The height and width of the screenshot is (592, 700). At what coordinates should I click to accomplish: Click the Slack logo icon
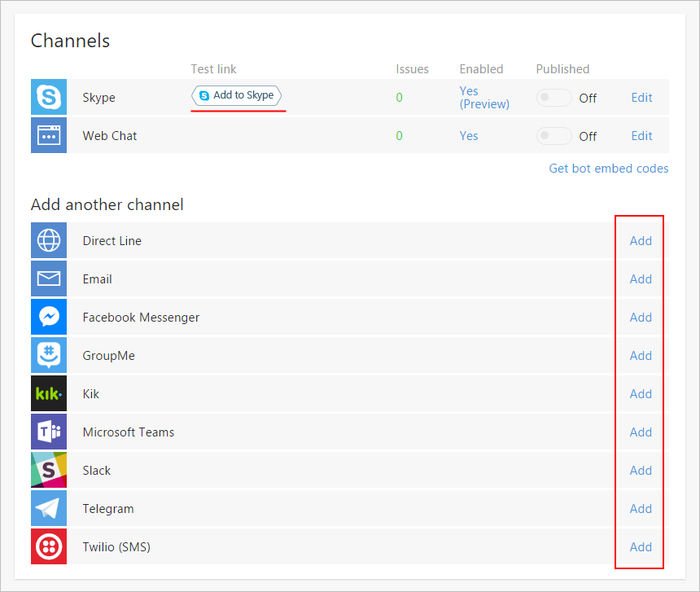point(49,470)
